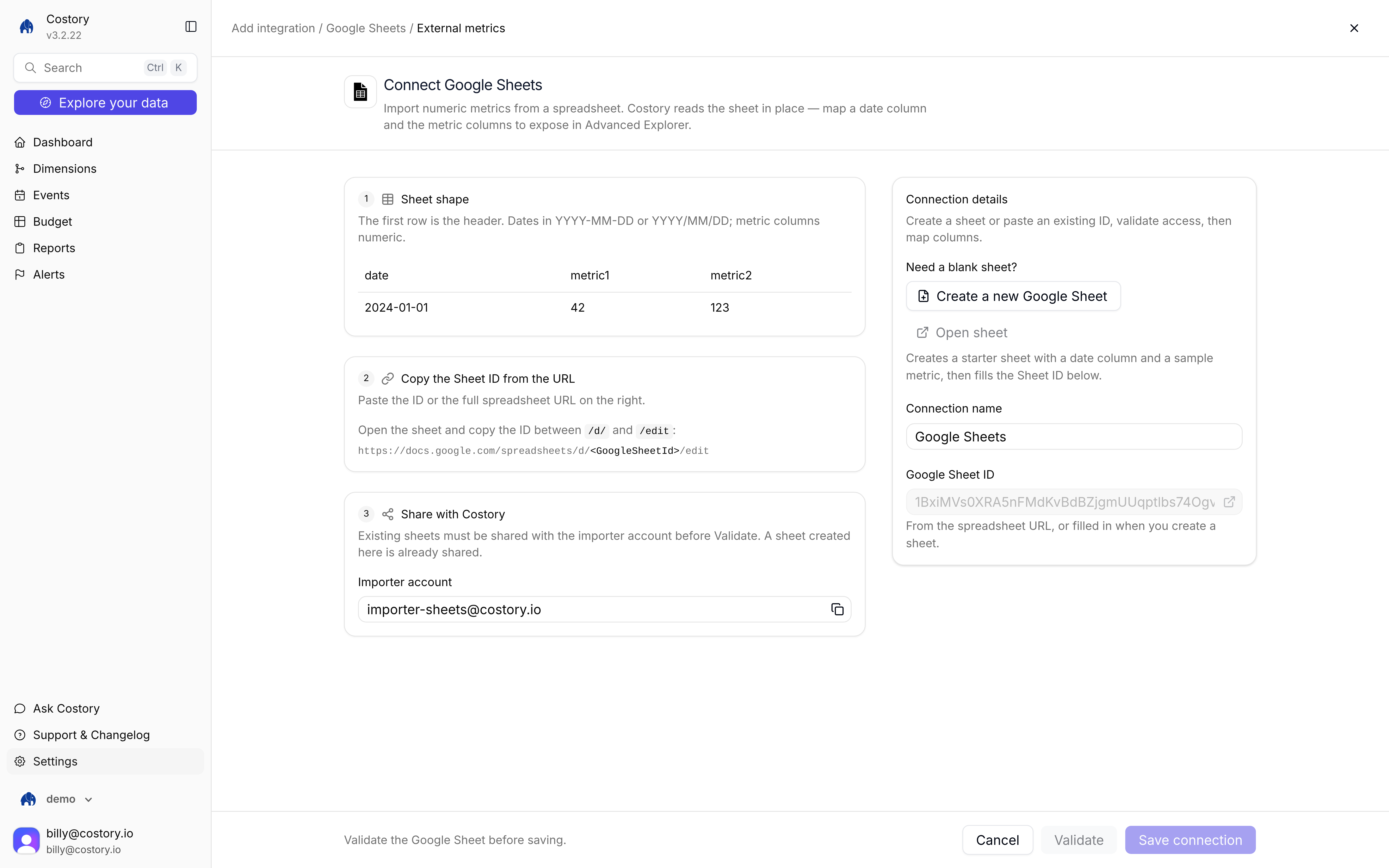Click the table icon beside Sheet shape
Viewport: 1389px width, 868px height.
388,199
